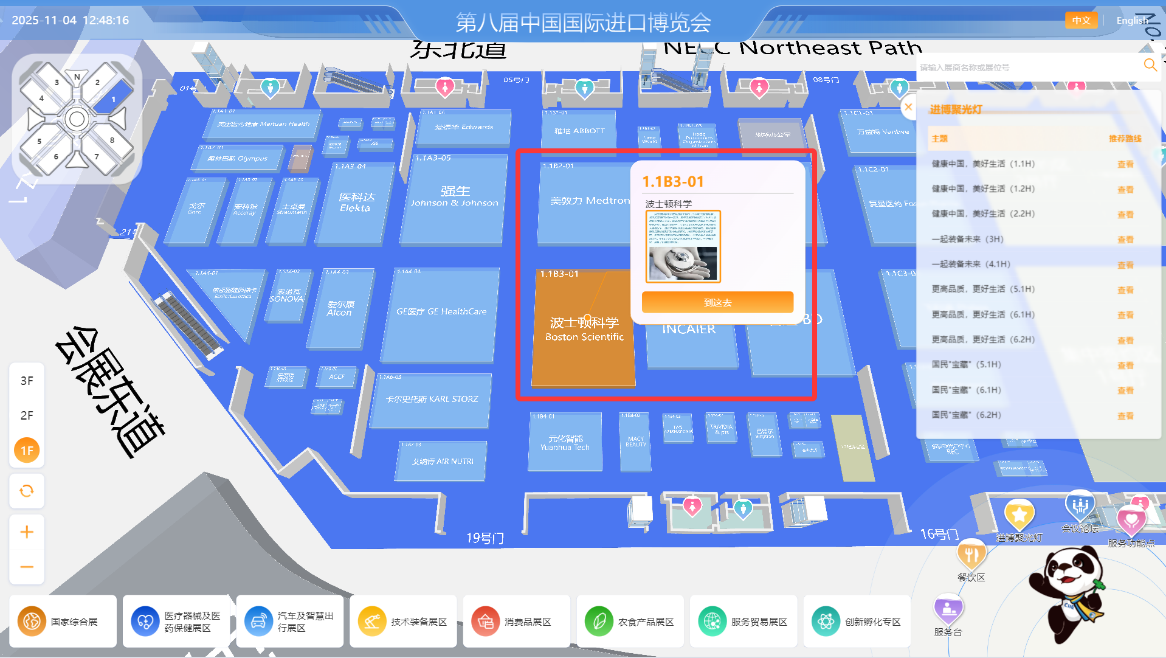View route for 更高品质，更好生活 (6.1H)
Image resolution: width=1166 pixels, height=658 pixels.
click(x=1125, y=315)
